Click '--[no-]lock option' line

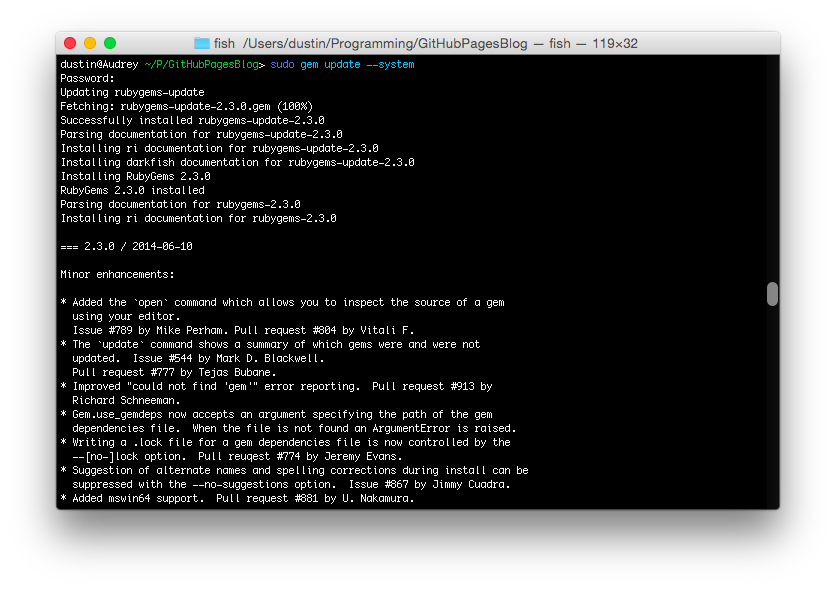point(237,456)
